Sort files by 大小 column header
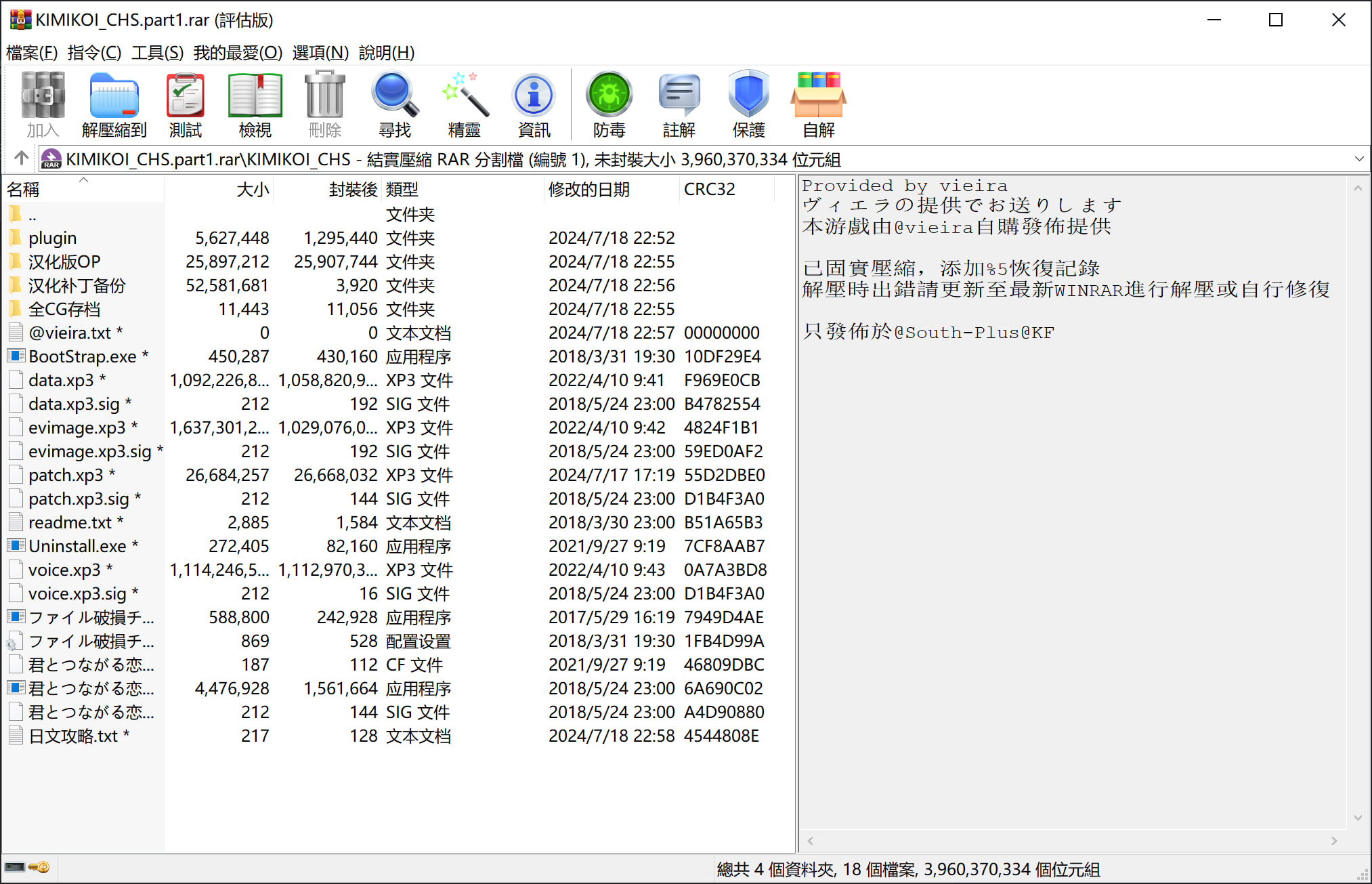This screenshot has width=1372, height=884. coord(252,190)
